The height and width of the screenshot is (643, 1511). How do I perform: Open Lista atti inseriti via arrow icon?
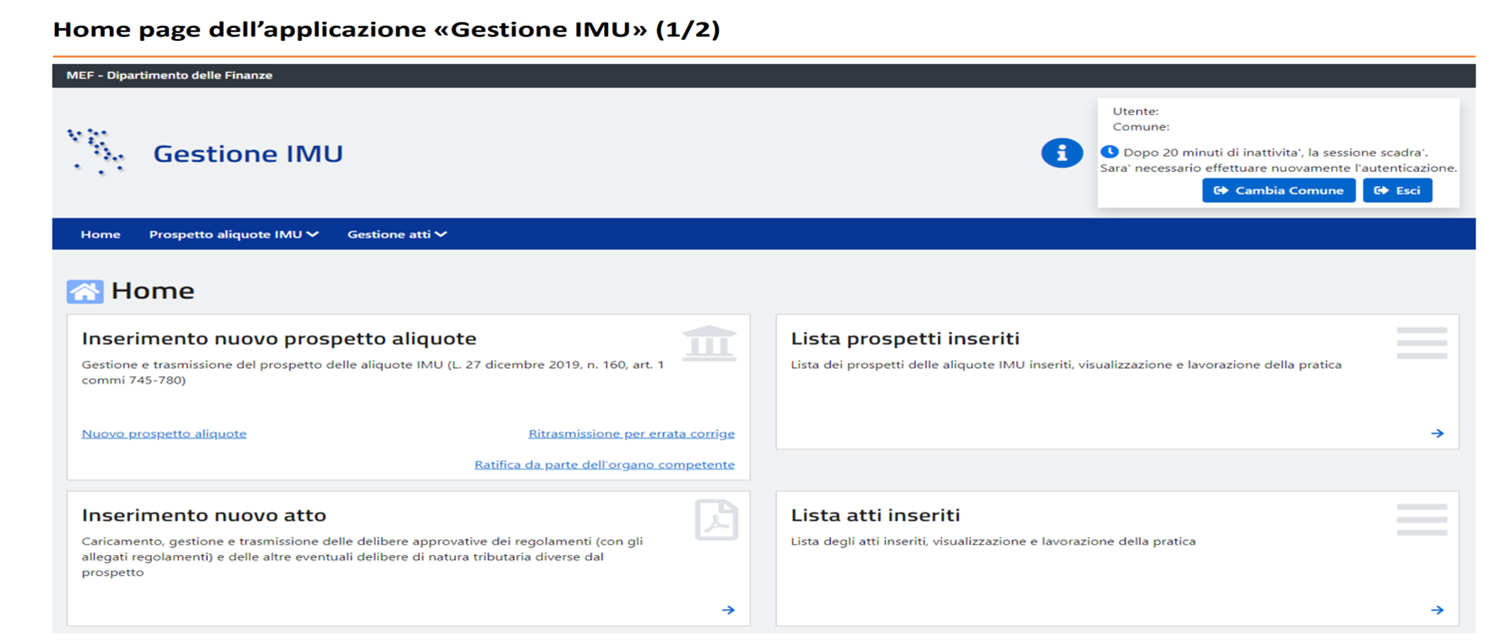(x=1437, y=609)
